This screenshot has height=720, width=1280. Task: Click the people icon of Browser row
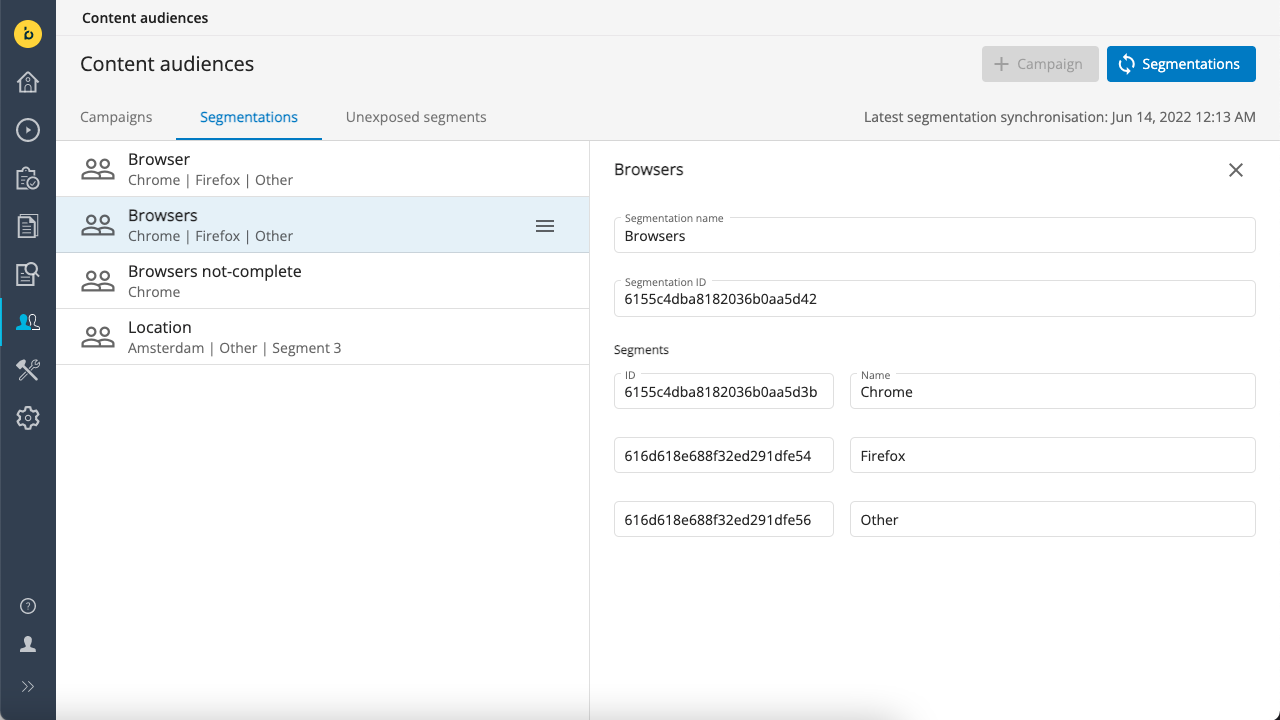click(x=98, y=169)
